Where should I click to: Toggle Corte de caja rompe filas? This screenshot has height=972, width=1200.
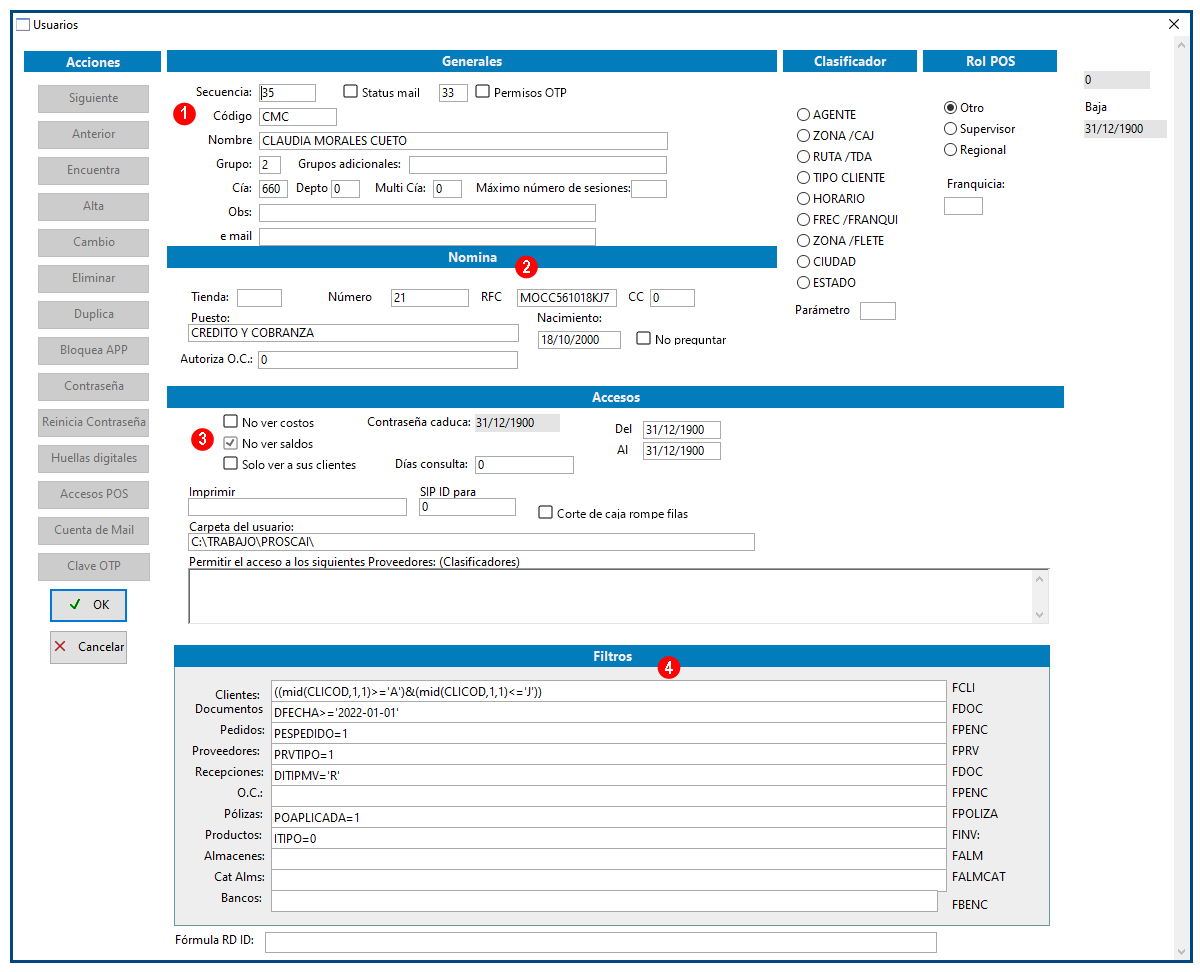click(x=545, y=513)
